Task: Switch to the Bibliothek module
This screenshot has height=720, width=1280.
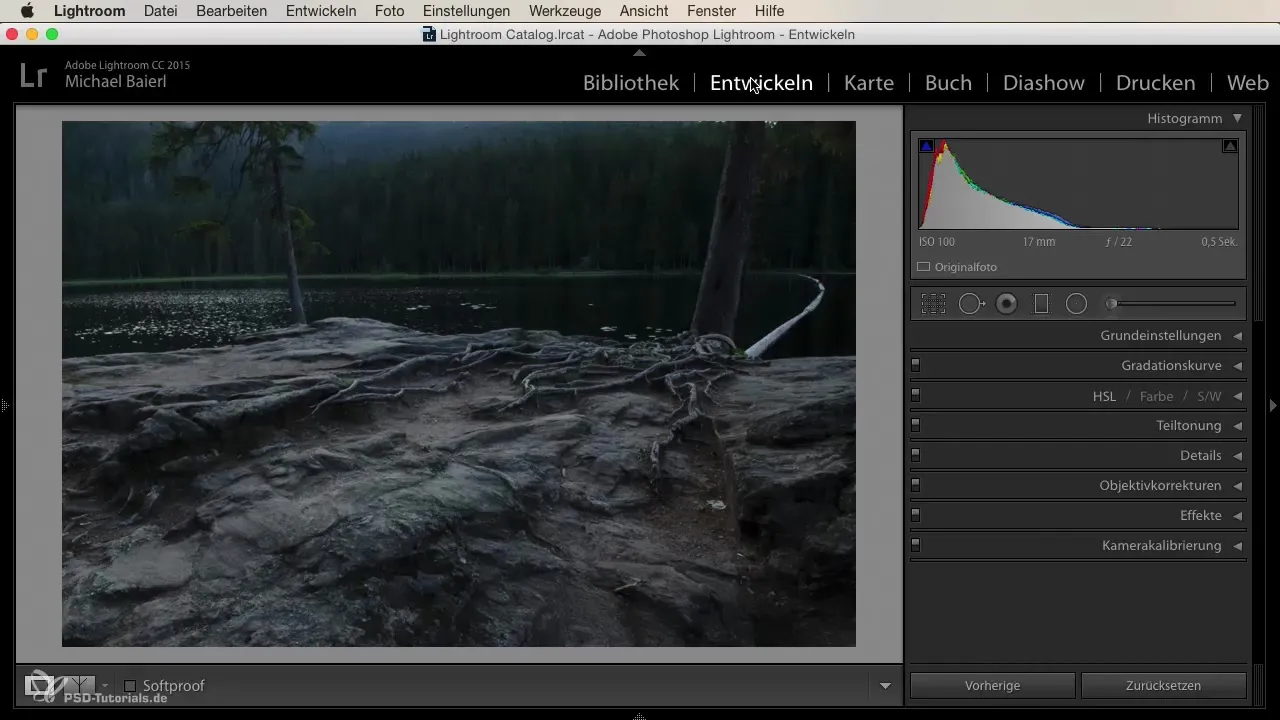Action: point(631,83)
